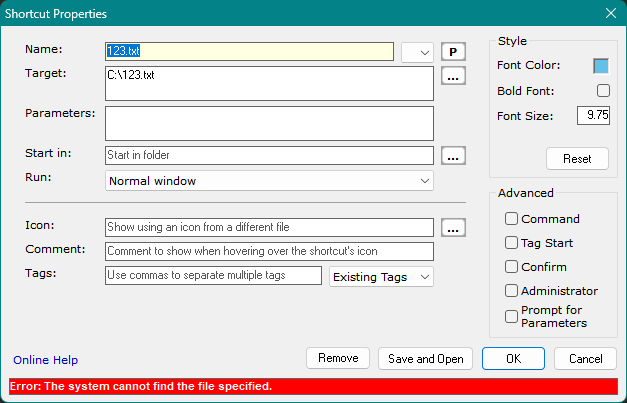Browse for a custom icon file
This screenshot has height=403, width=627.
click(454, 228)
